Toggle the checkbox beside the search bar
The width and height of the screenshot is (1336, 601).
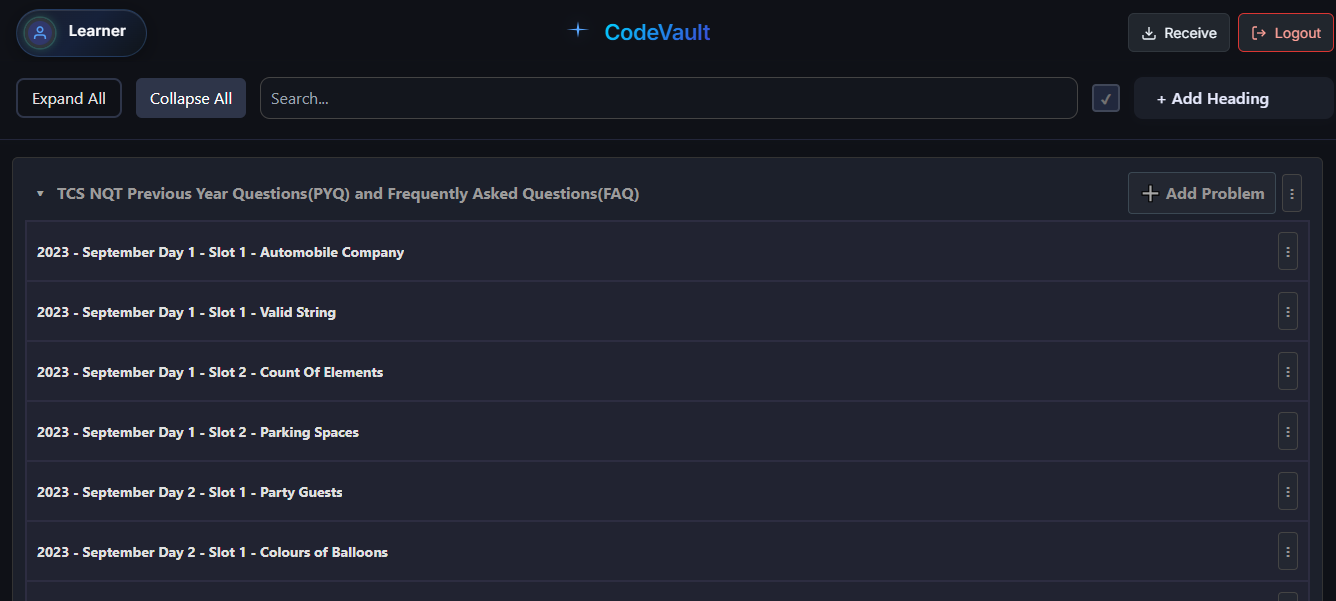pos(1105,98)
